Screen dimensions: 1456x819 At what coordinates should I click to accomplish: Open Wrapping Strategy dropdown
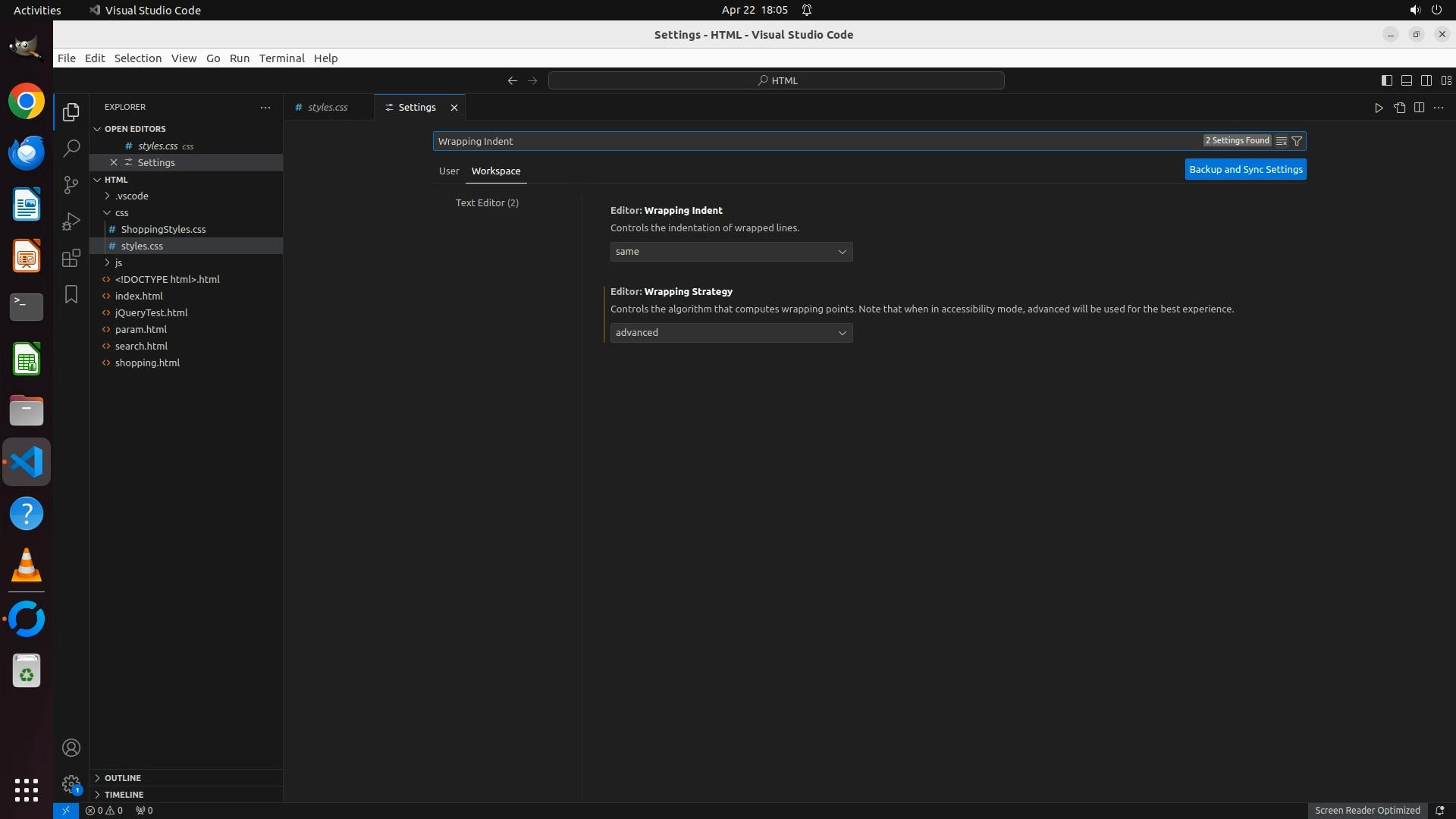[731, 333]
